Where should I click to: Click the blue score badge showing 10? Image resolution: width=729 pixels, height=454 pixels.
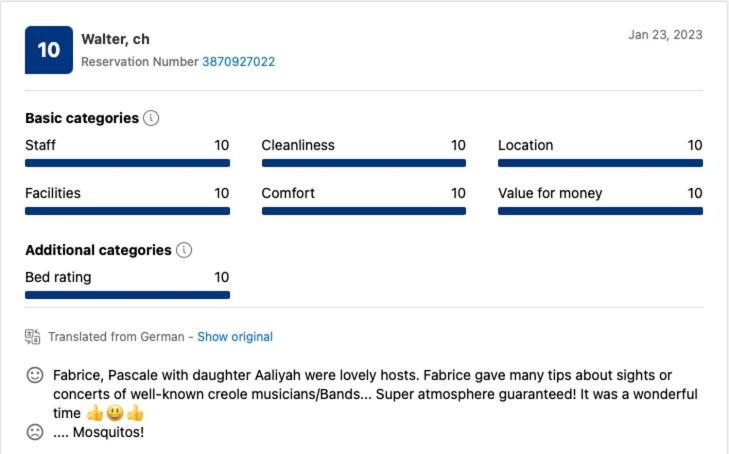[49, 50]
